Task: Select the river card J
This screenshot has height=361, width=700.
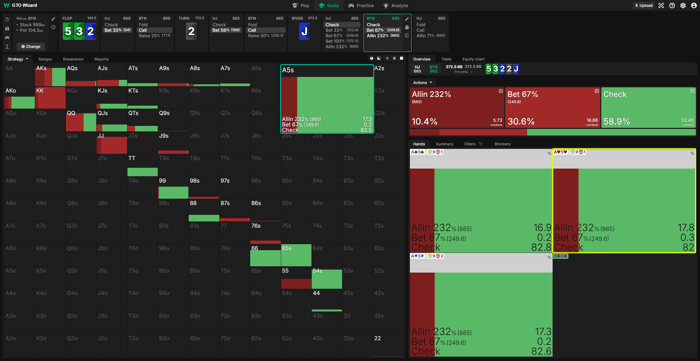Action: point(304,31)
